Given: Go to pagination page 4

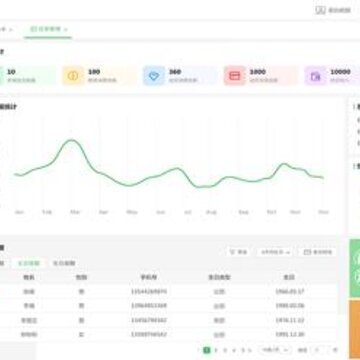Looking at the screenshot, I should pos(234,350).
